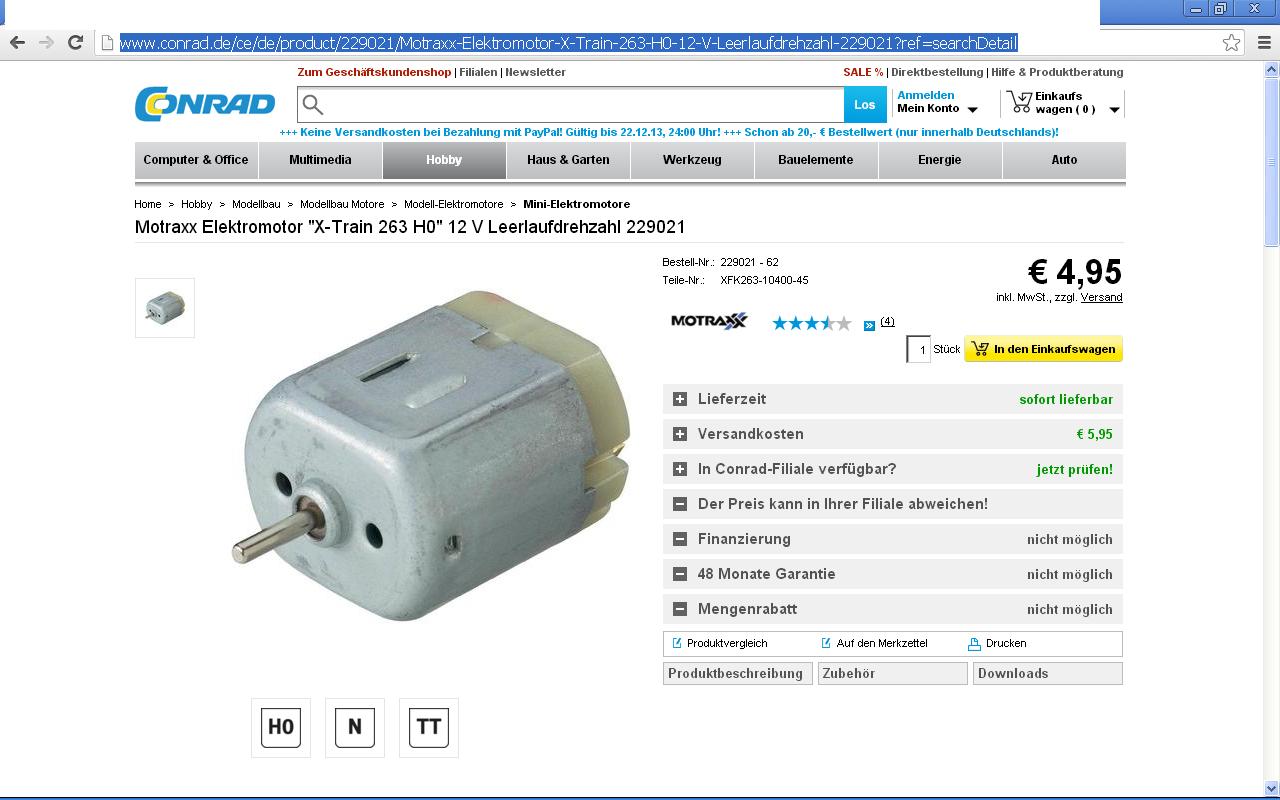Screen dimensions: 1280x800
Task: Switch to the Downloads tab
Action: click(1048, 674)
